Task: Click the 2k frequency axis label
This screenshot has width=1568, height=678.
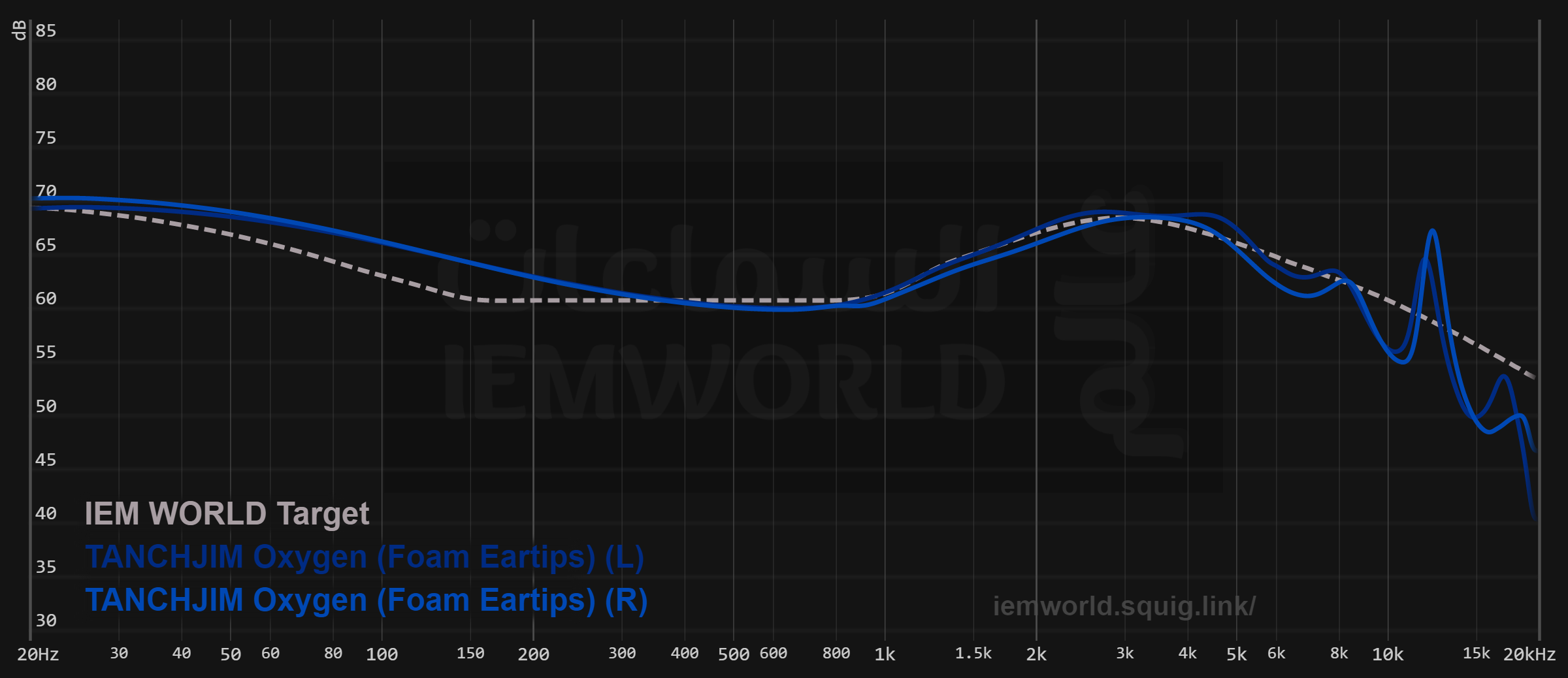Action: [x=1036, y=654]
